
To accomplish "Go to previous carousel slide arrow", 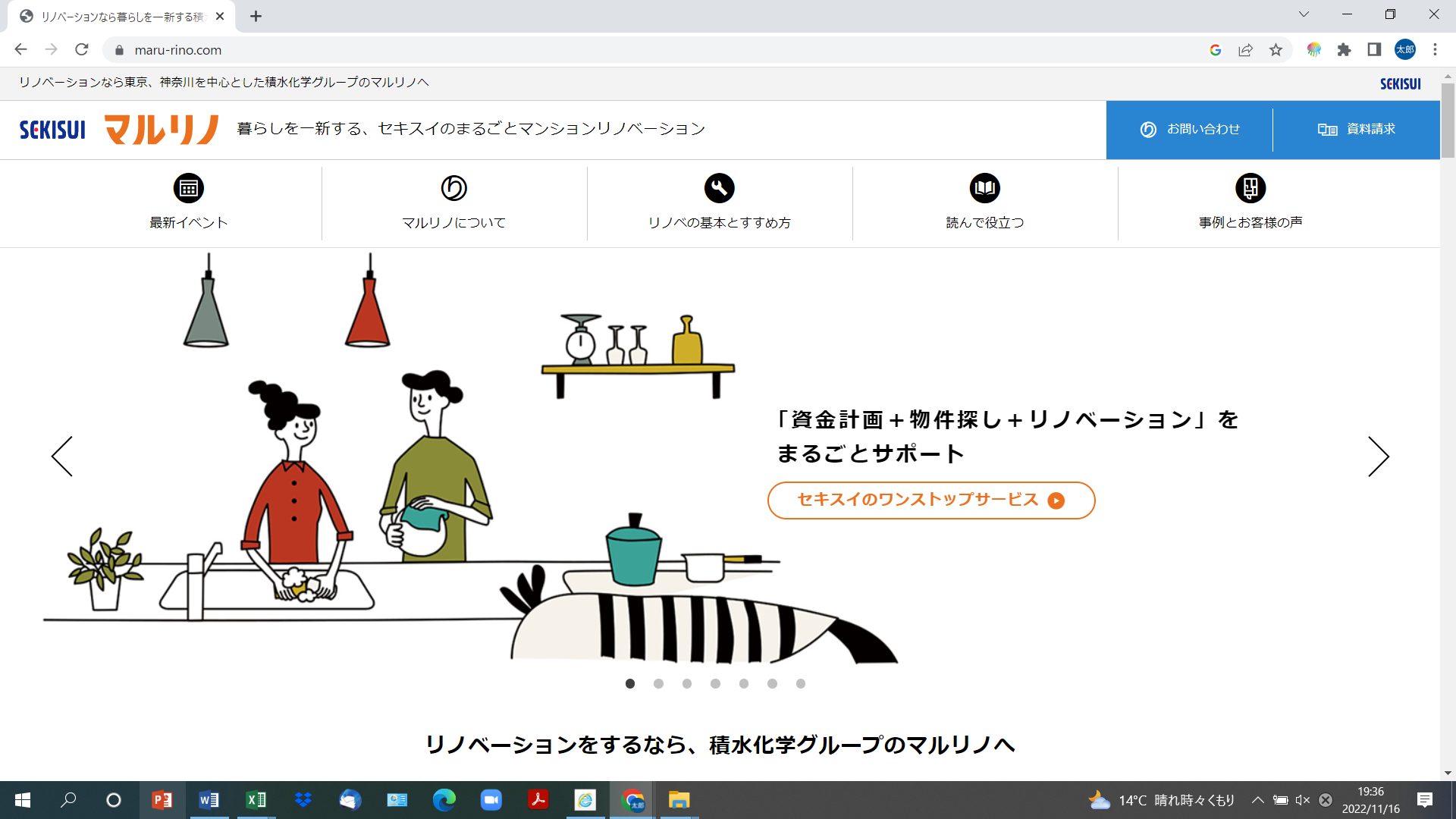I will pyautogui.click(x=62, y=457).
